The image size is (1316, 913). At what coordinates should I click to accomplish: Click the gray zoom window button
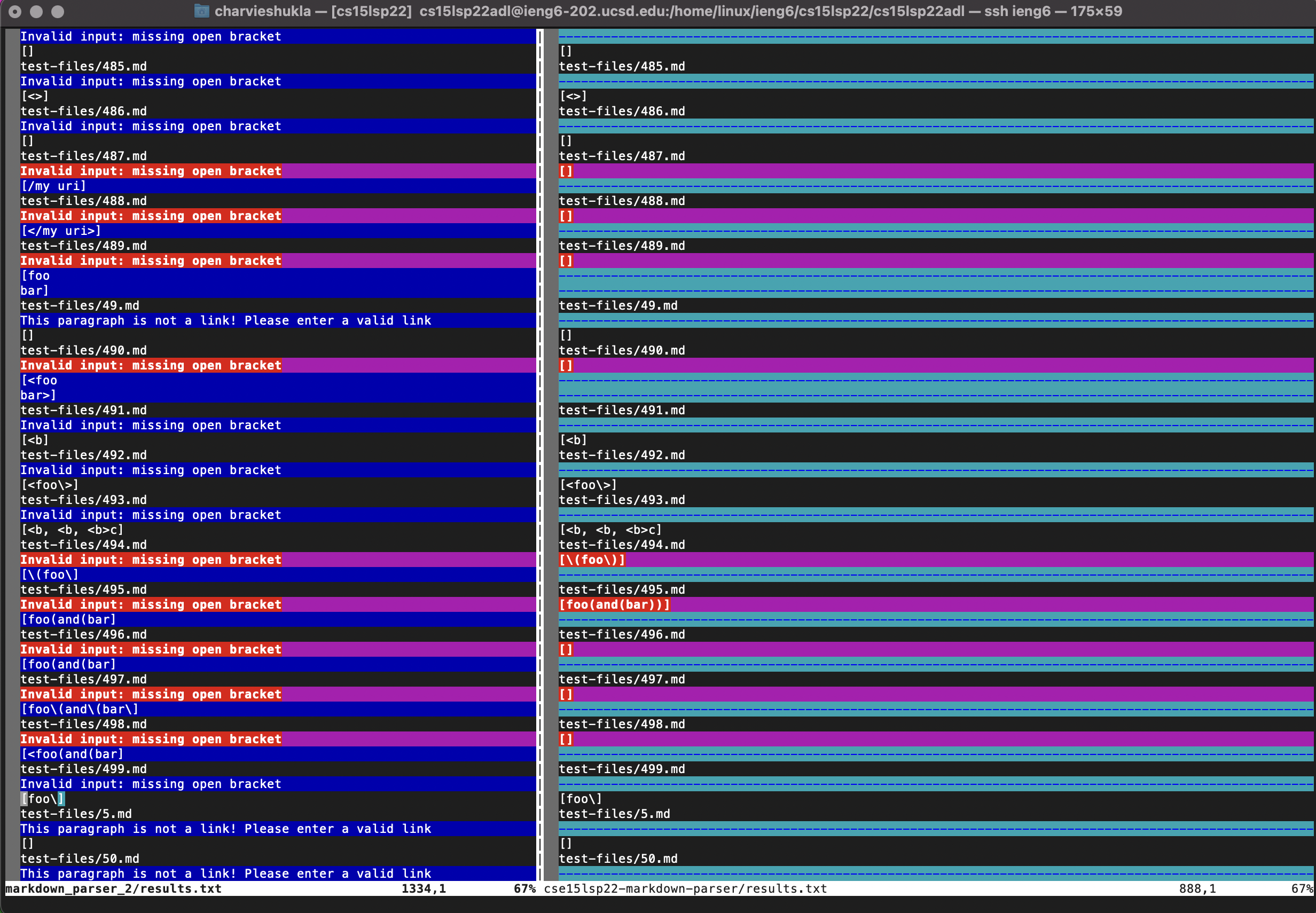pos(58,11)
